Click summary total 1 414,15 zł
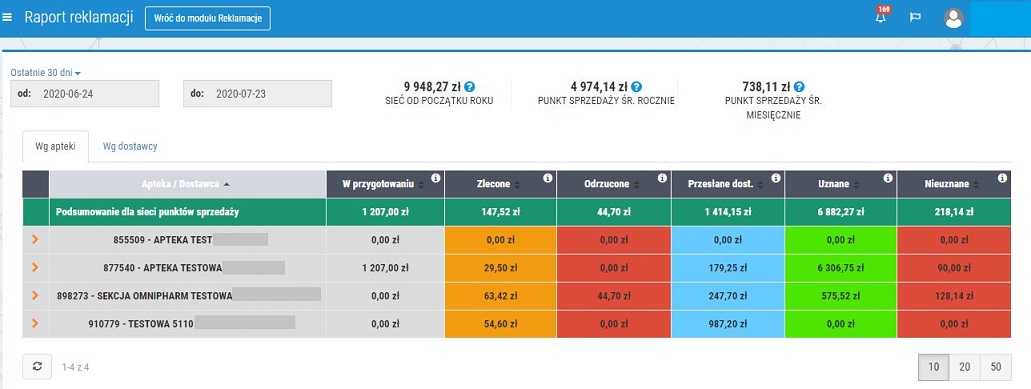Viewport: 1031px width, 389px height. tap(728, 212)
